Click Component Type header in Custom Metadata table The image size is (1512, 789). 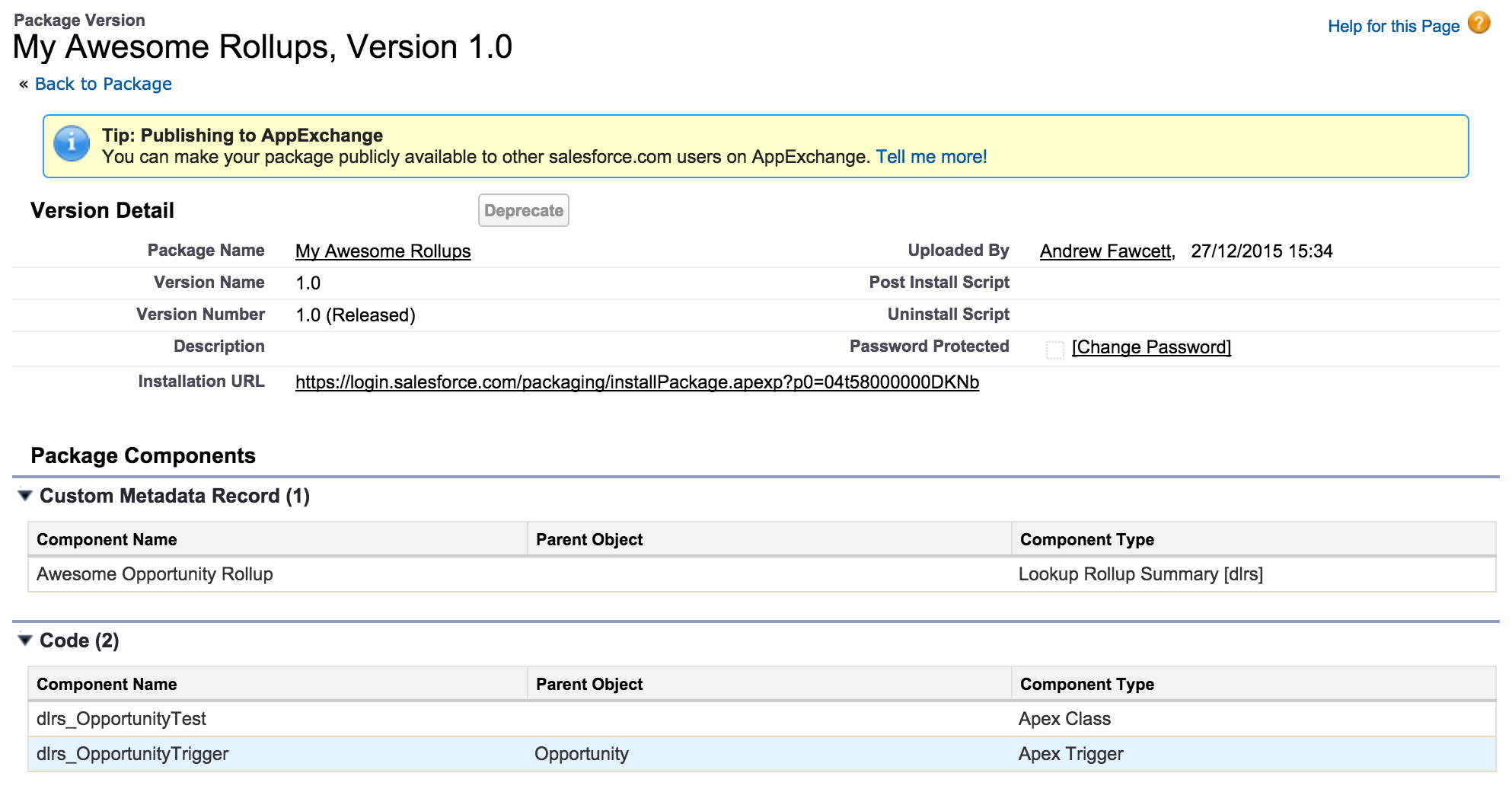(1086, 540)
